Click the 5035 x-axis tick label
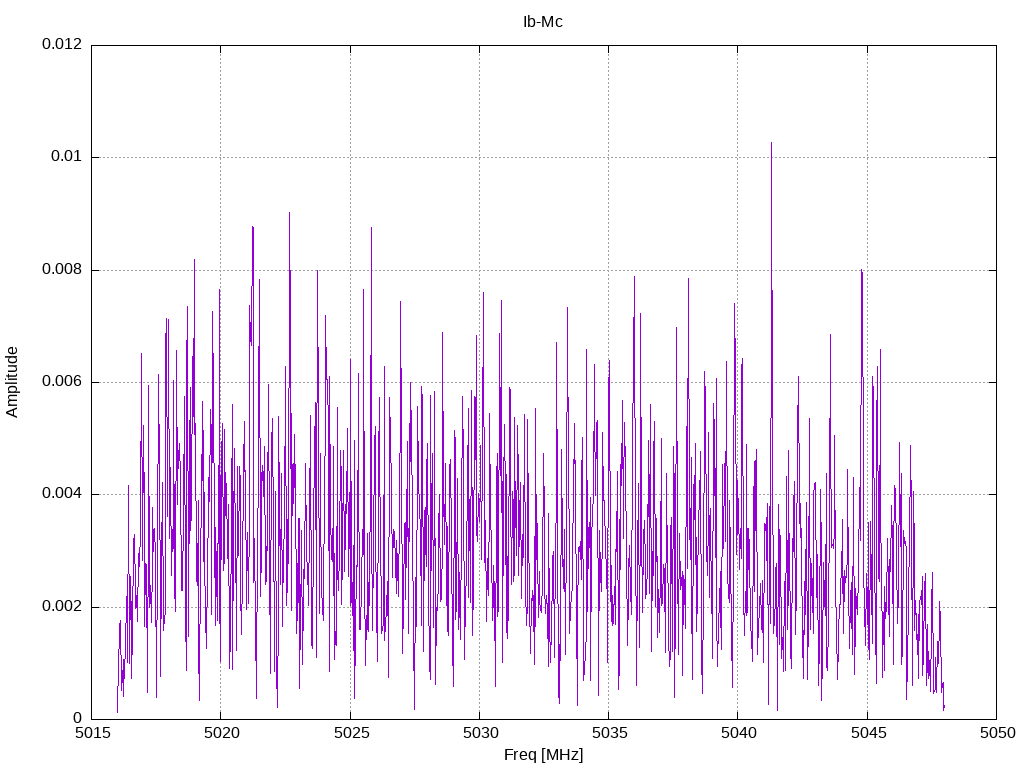This screenshot has width=1024, height=768. click(609, 733)
